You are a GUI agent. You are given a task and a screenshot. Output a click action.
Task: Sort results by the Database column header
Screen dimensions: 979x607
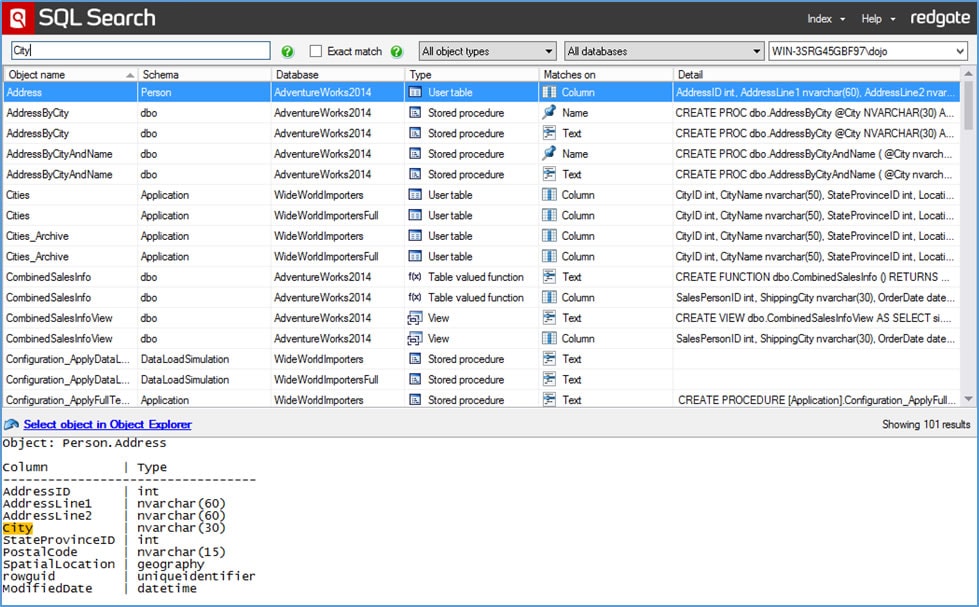point(338,74)
